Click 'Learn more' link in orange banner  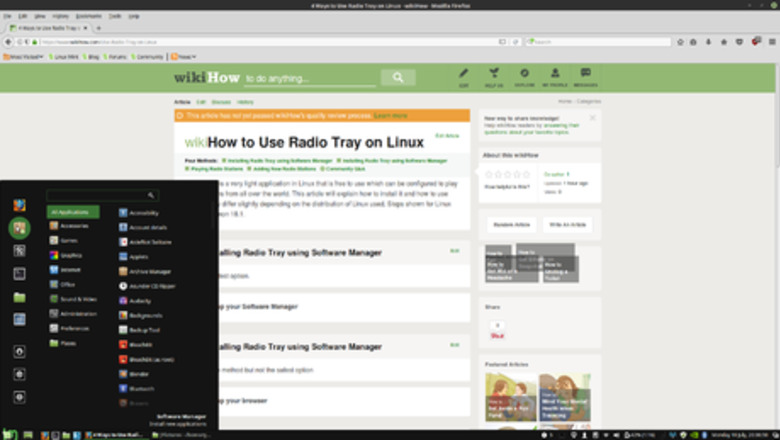(390, 115)
